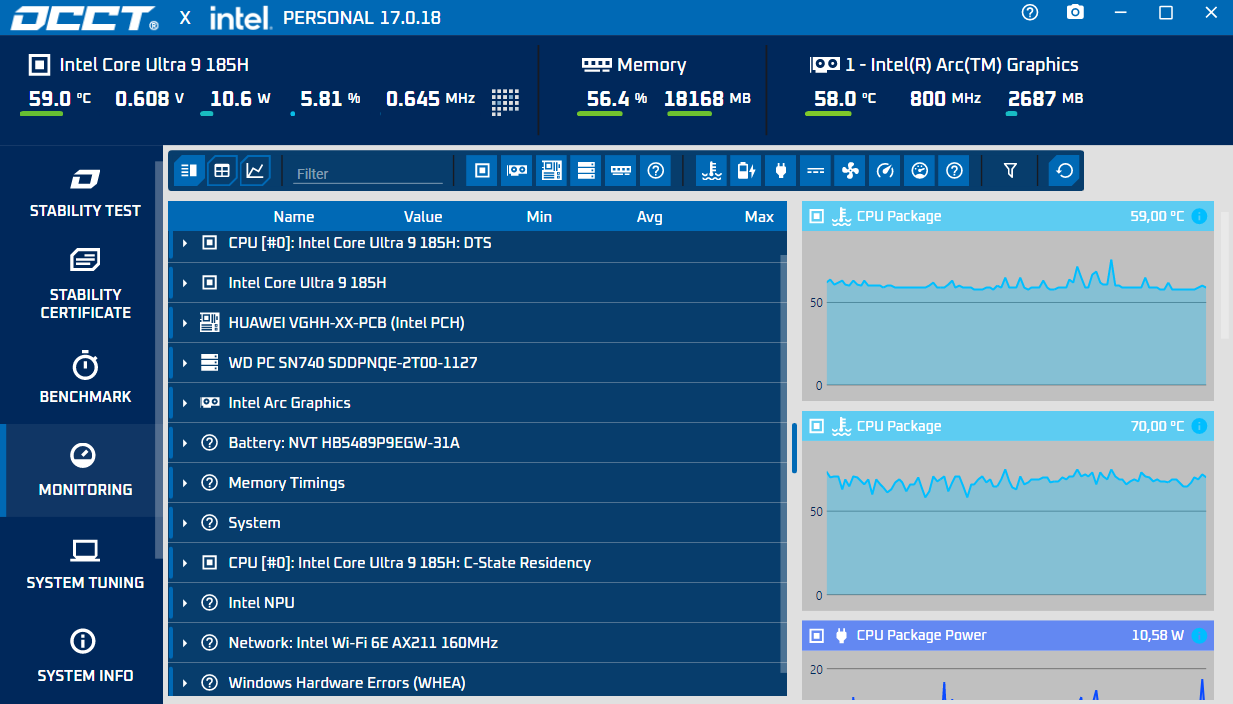Screen dimensions: 1233x704
Task: Click GPU card icon beside Intel(R) Arc(TM) Graphics
Action: point(824,64)
